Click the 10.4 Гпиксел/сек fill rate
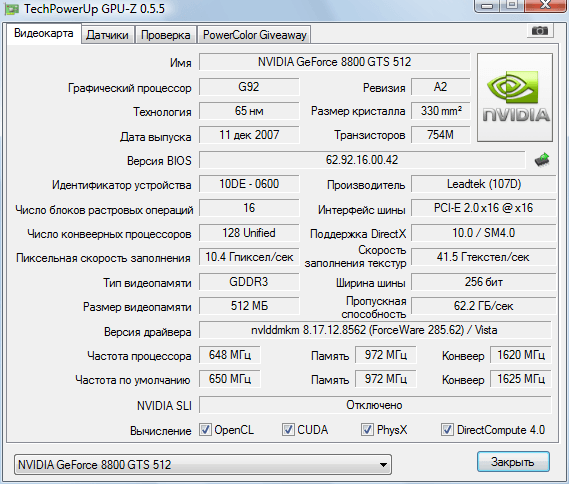This screenshot has width=569, height=484. pos(249,257)
